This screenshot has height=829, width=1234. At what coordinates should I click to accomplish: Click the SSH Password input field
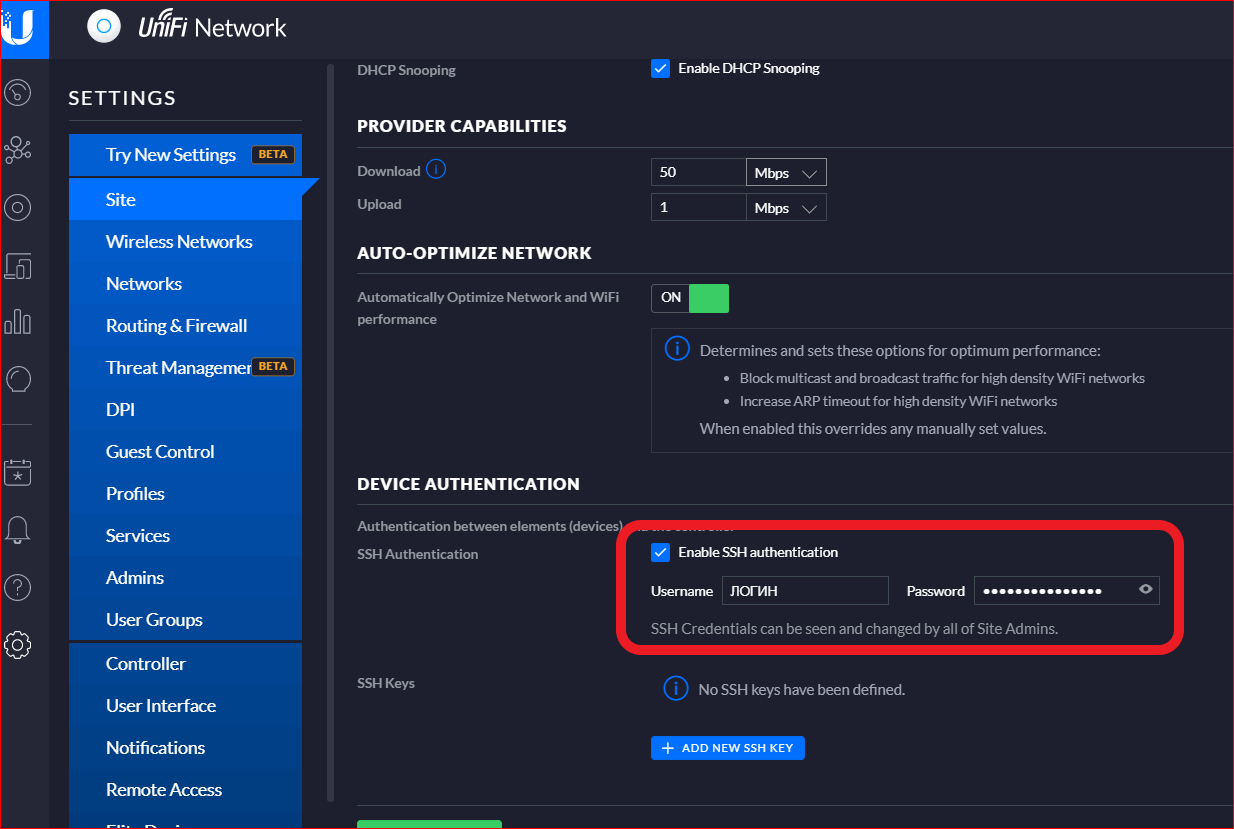[1067, 590]
